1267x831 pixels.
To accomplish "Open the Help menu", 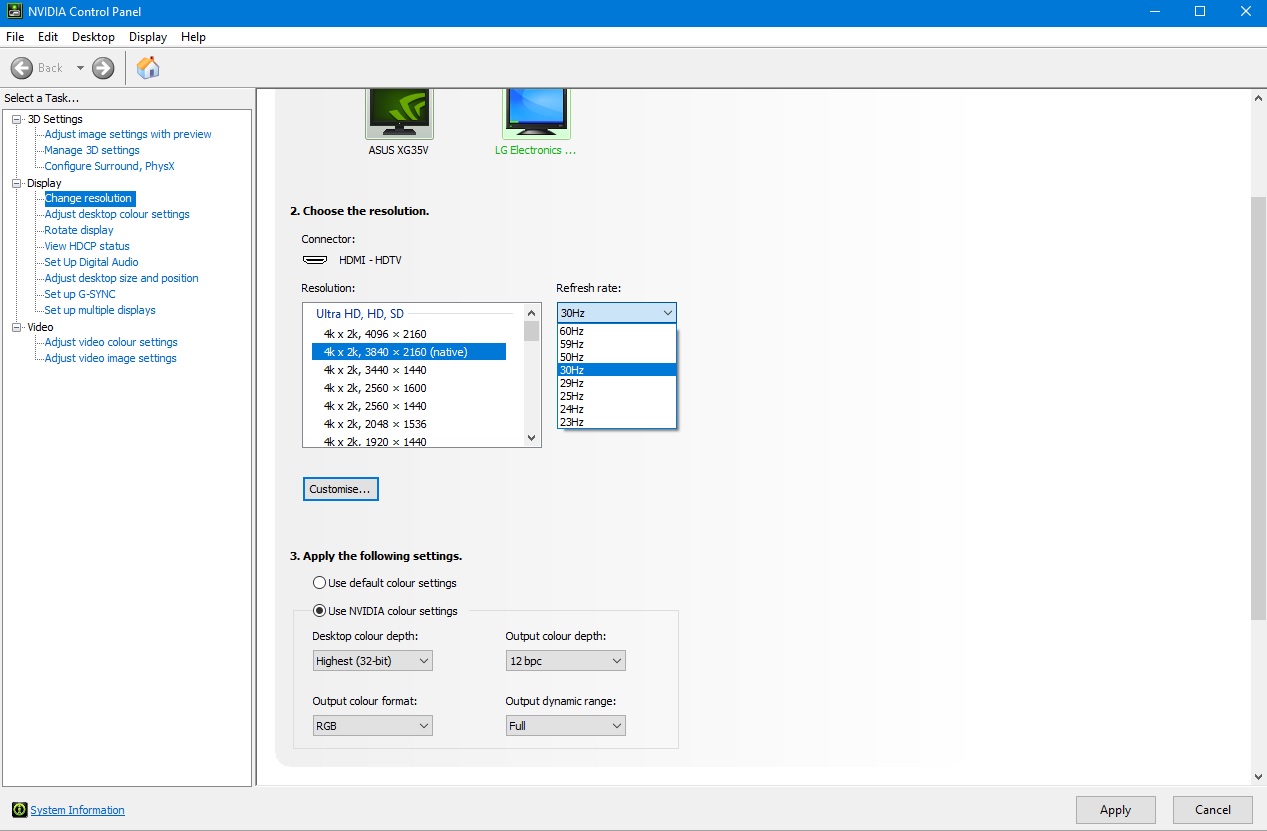I will (193, 37).
